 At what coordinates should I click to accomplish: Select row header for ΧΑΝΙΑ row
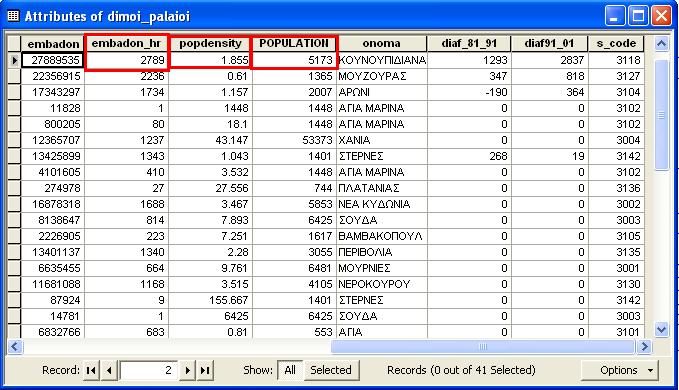coord(14,140)
